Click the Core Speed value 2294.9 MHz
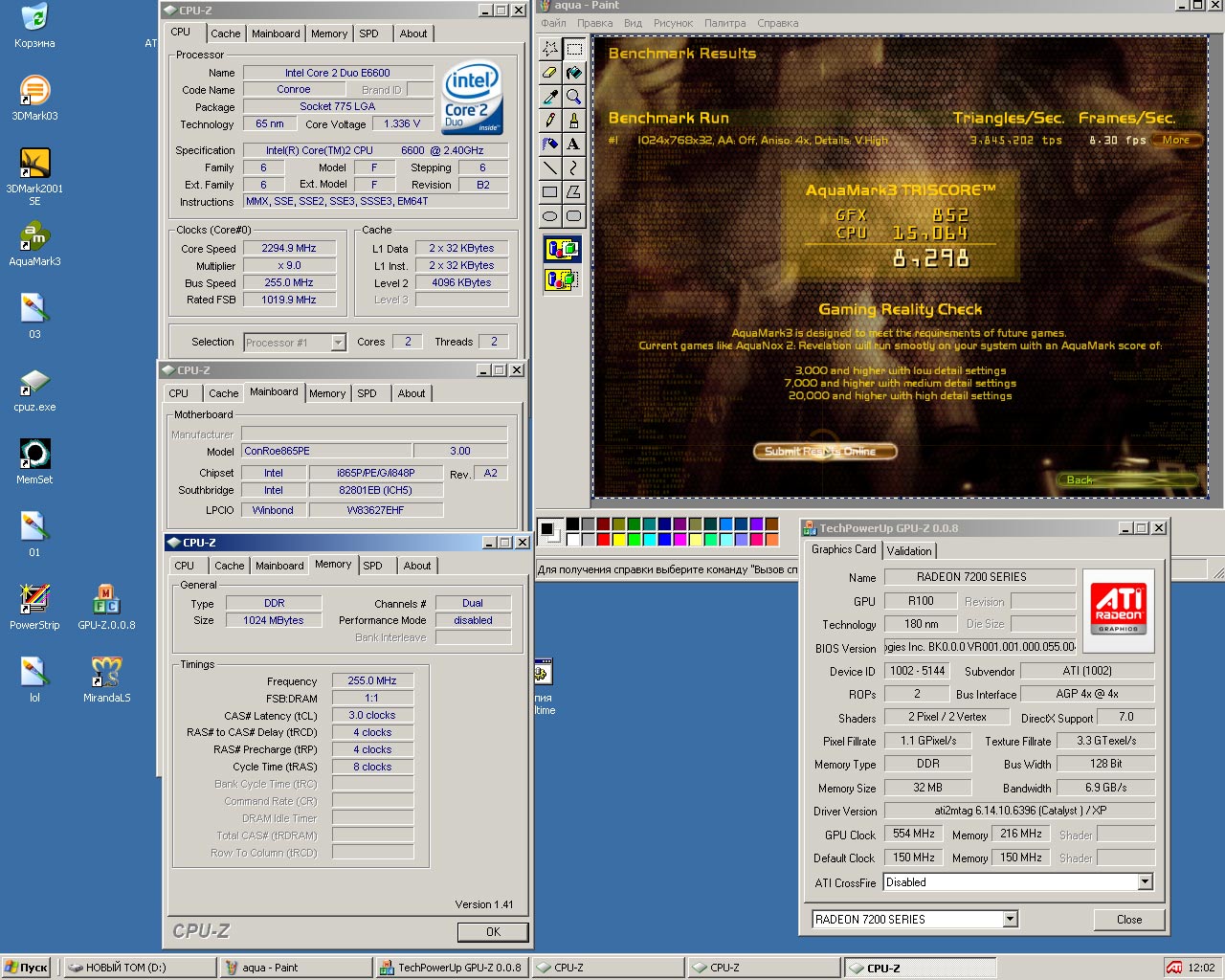Screen dimensions: 1225x980 [289, 248]
